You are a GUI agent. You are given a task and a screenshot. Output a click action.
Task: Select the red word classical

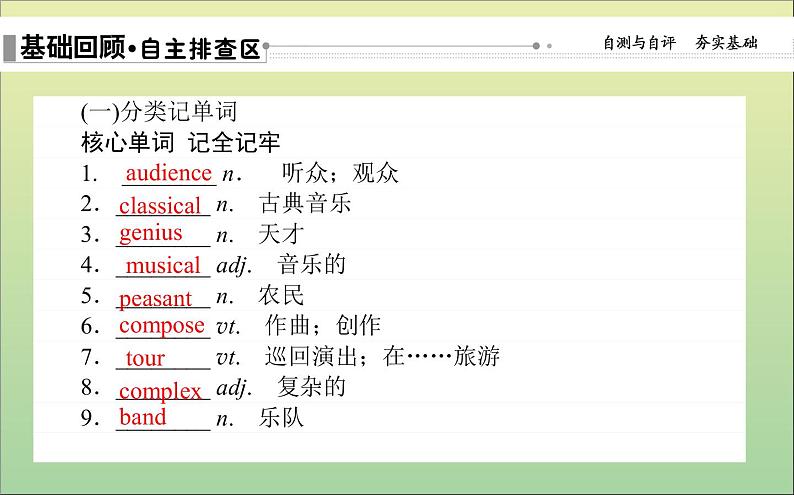(160, 205)
